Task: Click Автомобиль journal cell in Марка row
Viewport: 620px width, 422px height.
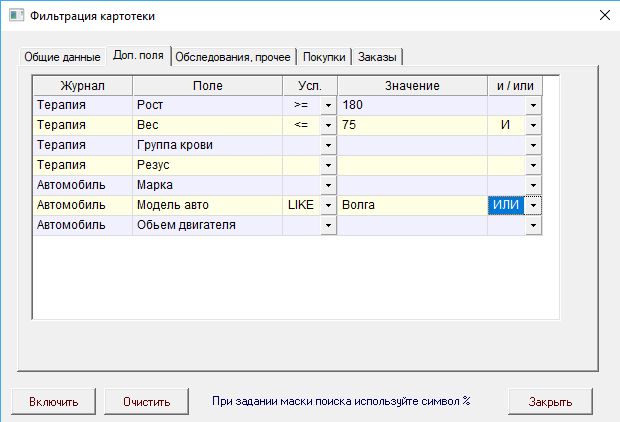Action: point(83,185)
